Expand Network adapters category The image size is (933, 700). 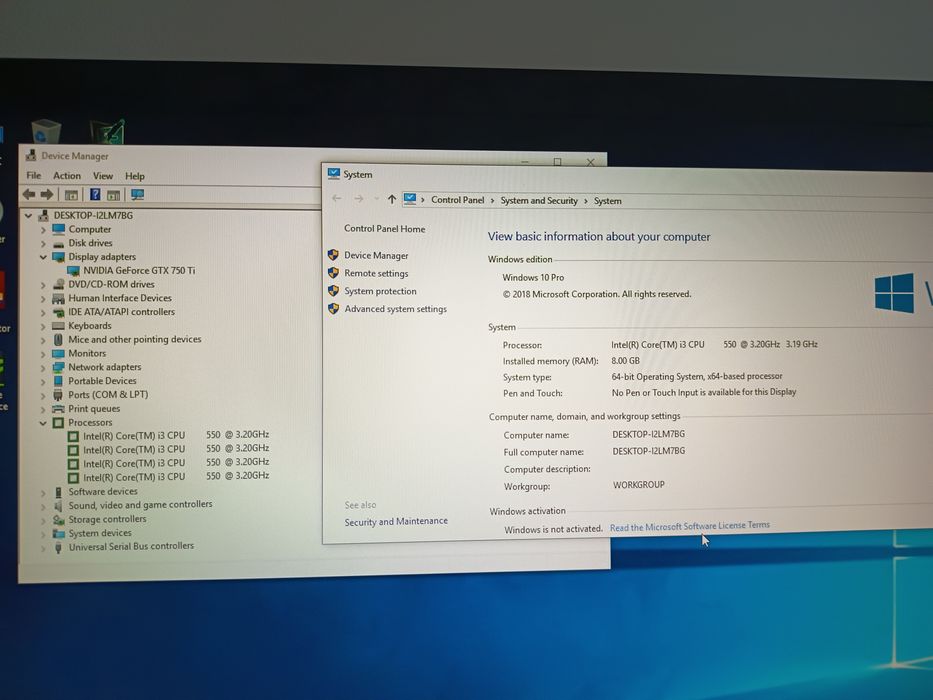click(x=43, y=368)
